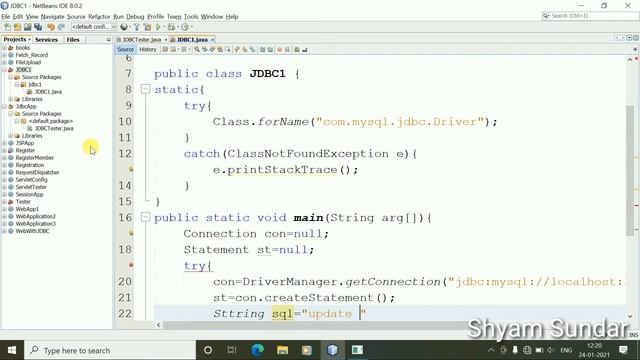Click the Open Project toolbar icon
The width and height of the screenshot is (640, 360).
coord(27,27)
